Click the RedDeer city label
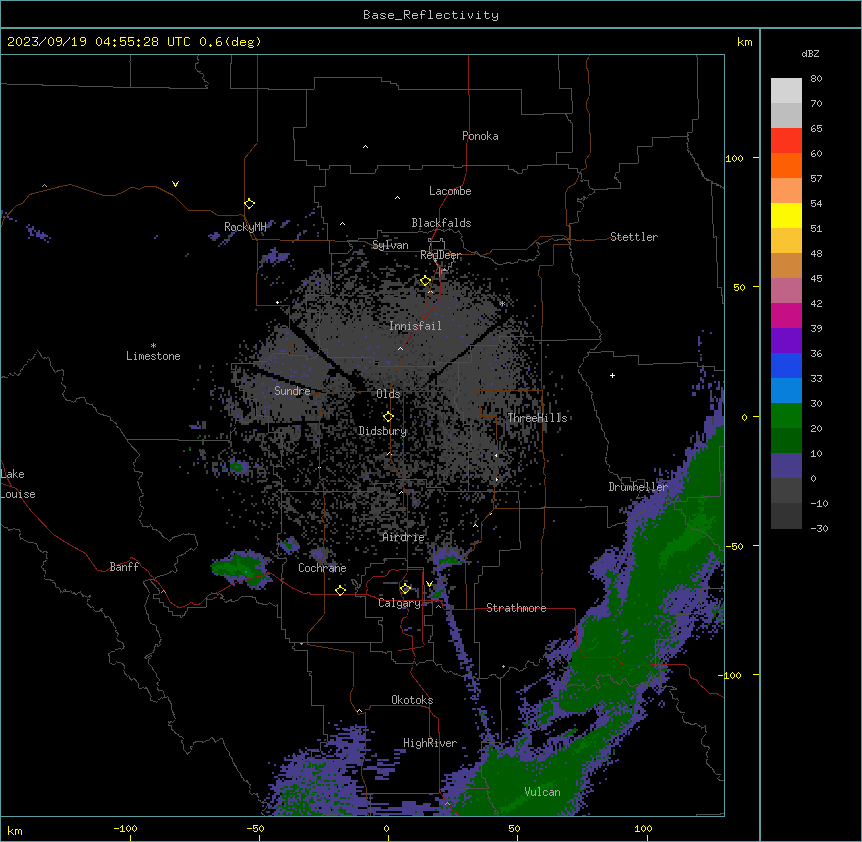The image size is (862, 842). pyautogui.click(x=440, y=255)
